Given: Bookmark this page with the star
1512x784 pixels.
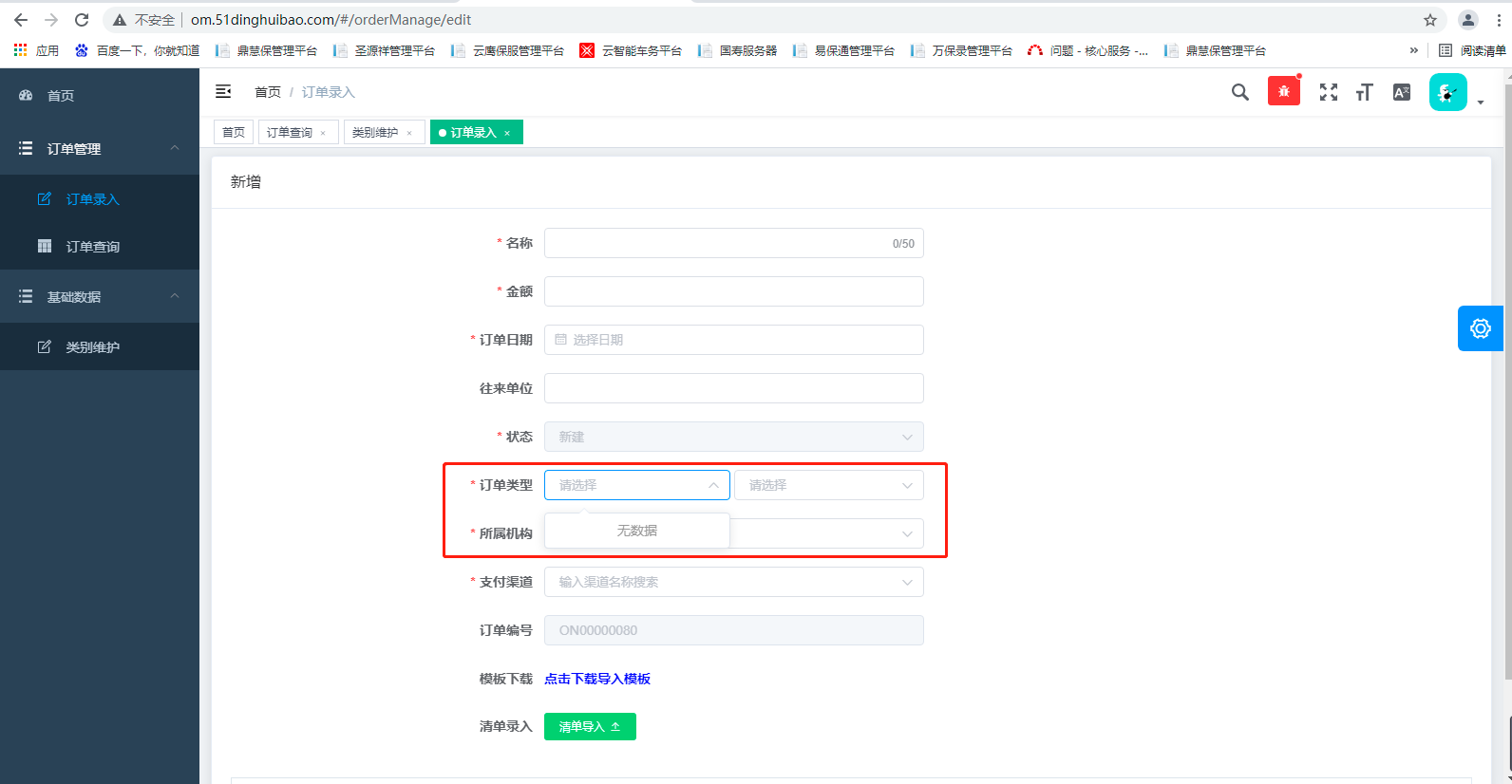Looking at the screenshot, I should pyautogui.click(x=1430, y=20).
